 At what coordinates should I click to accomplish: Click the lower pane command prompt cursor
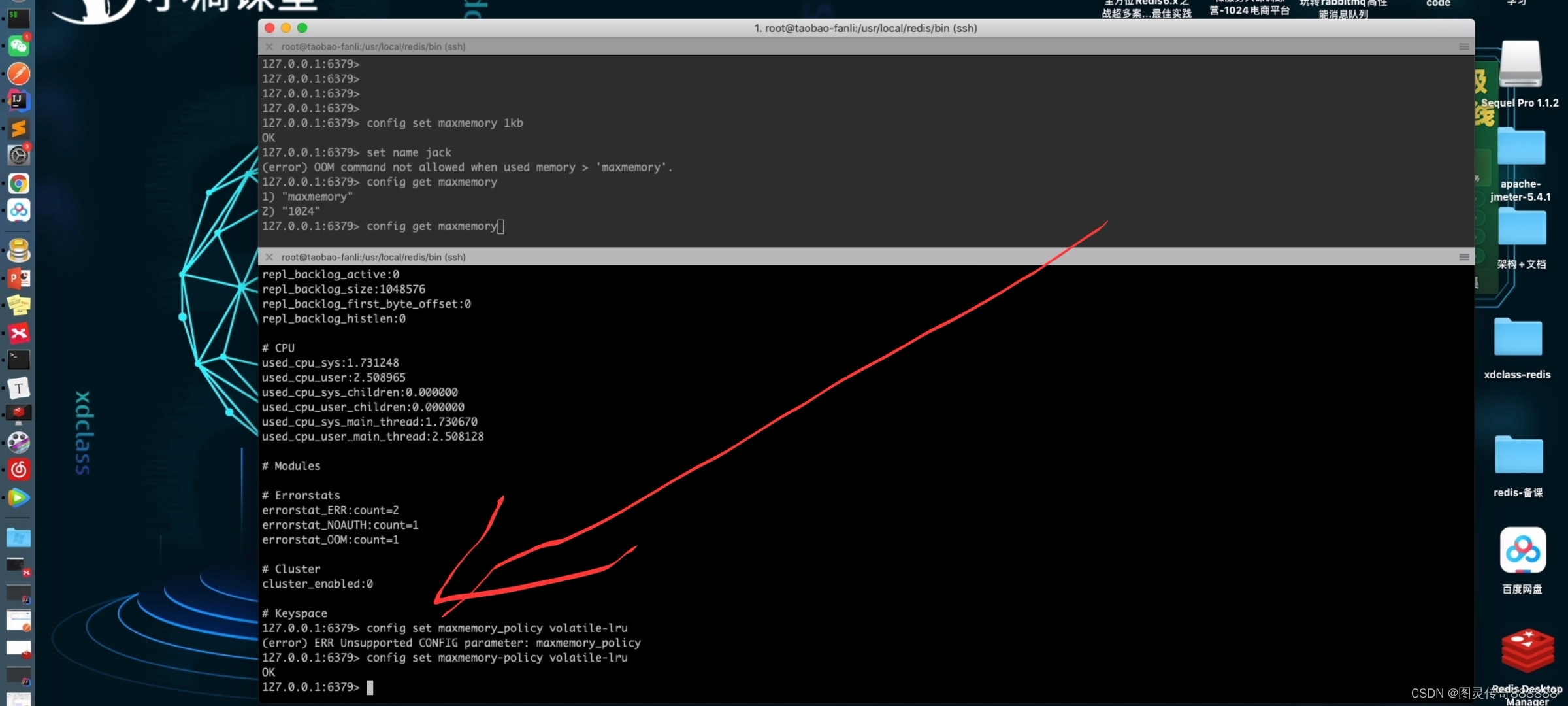coord(370,687)
